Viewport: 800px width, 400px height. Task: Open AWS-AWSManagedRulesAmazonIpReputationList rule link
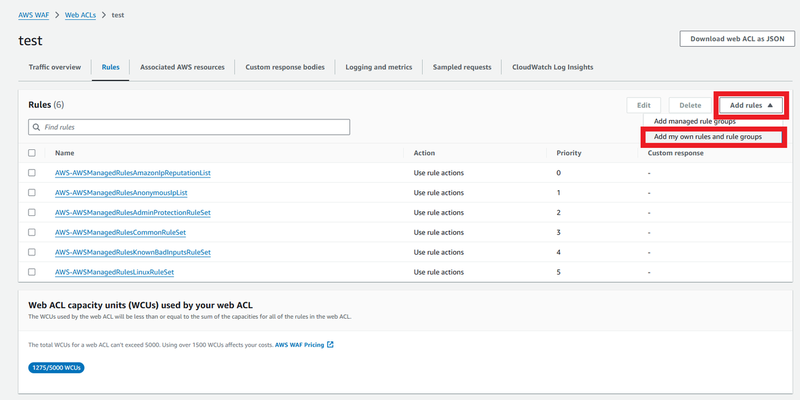coord(133,173)
